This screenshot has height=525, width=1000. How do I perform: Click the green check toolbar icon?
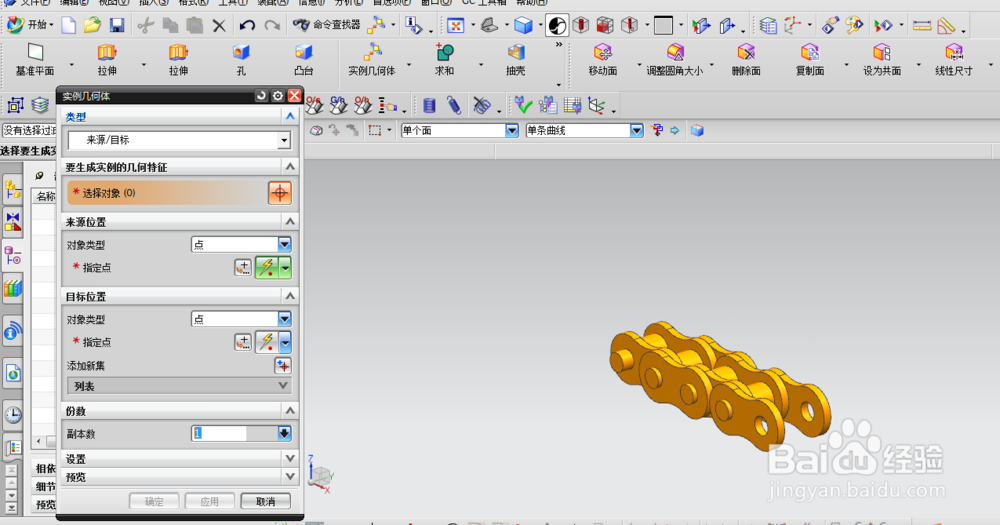click(x=523, y=105)
